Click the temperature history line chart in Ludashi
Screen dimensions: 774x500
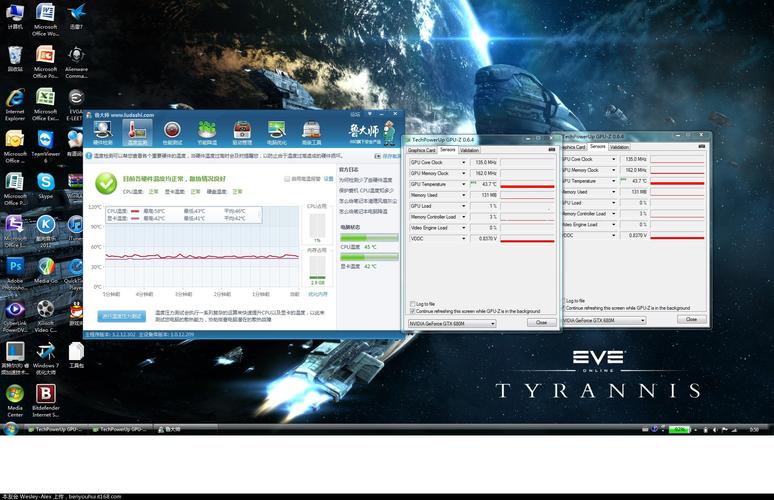(x=202, y=246)
